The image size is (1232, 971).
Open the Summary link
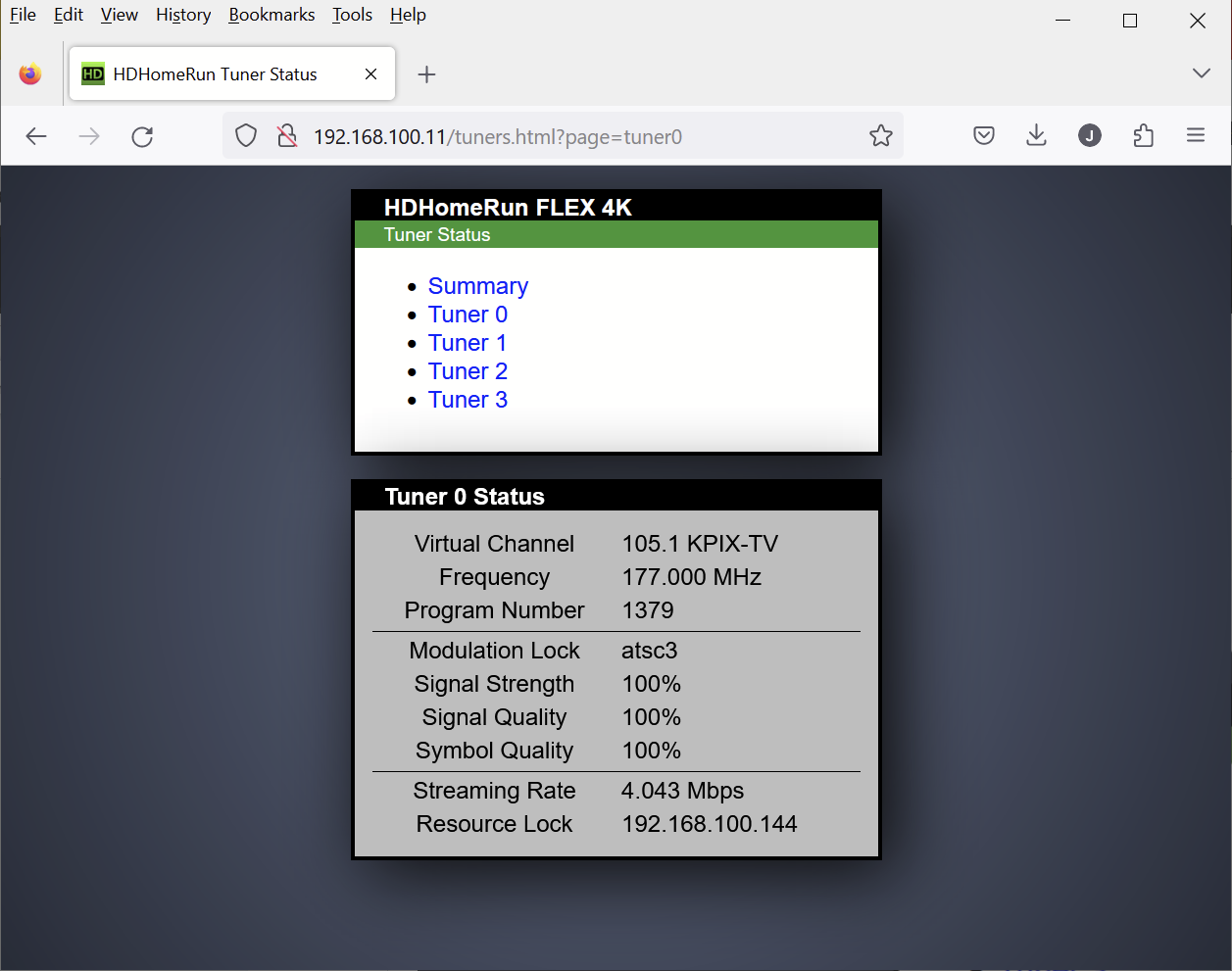(x=478, y=286)
